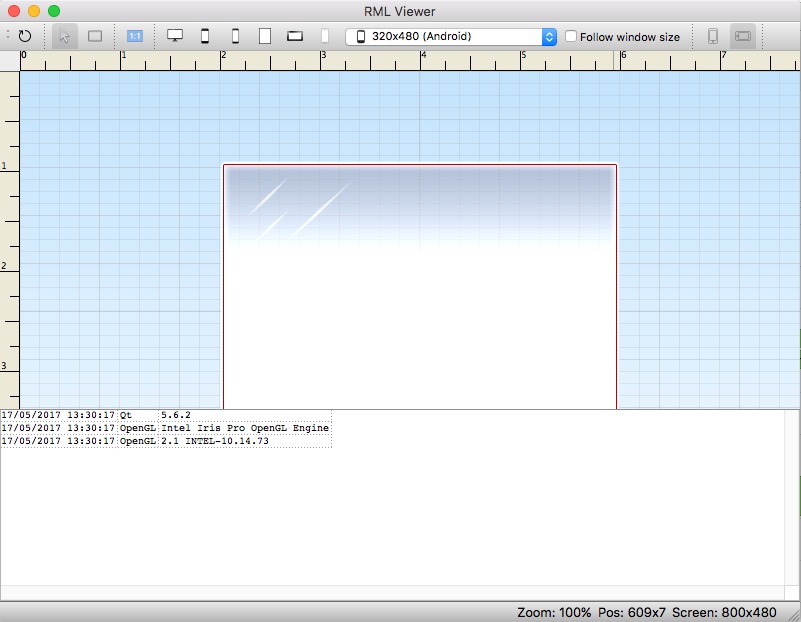Click the phone icon in the resolution dropdown
The image size is (801, 622).
pos(361,37)
